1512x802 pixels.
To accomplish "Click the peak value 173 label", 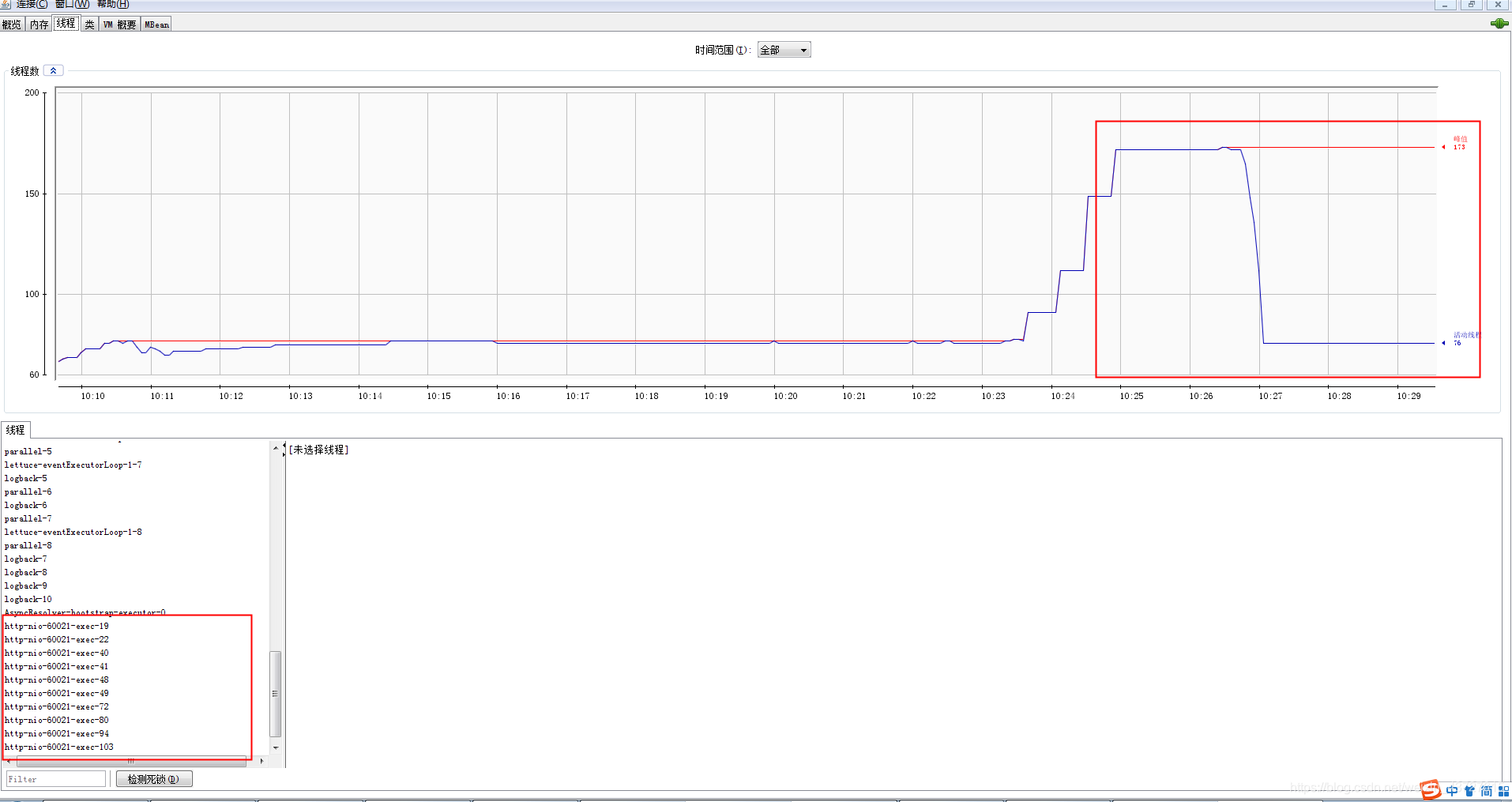I will (1459, 147).
